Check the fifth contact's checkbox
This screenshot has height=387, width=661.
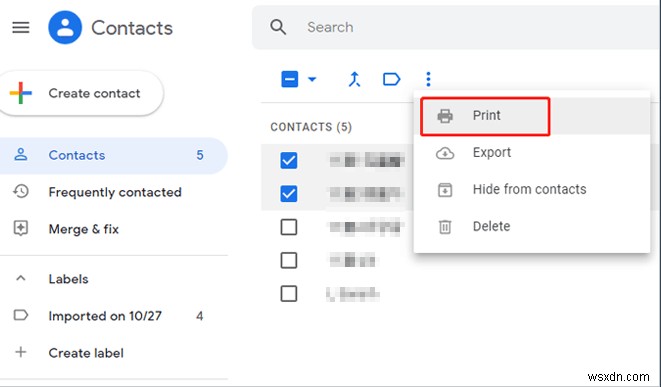(289, 293)
